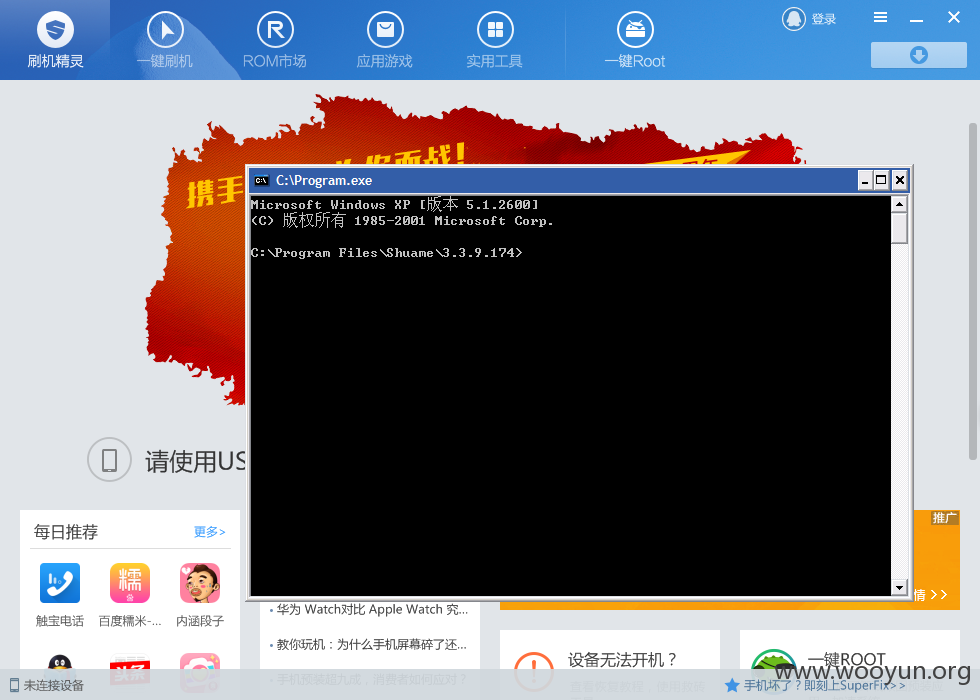
Task: Click the QQ penguin app icon
Action: [60, 672]
